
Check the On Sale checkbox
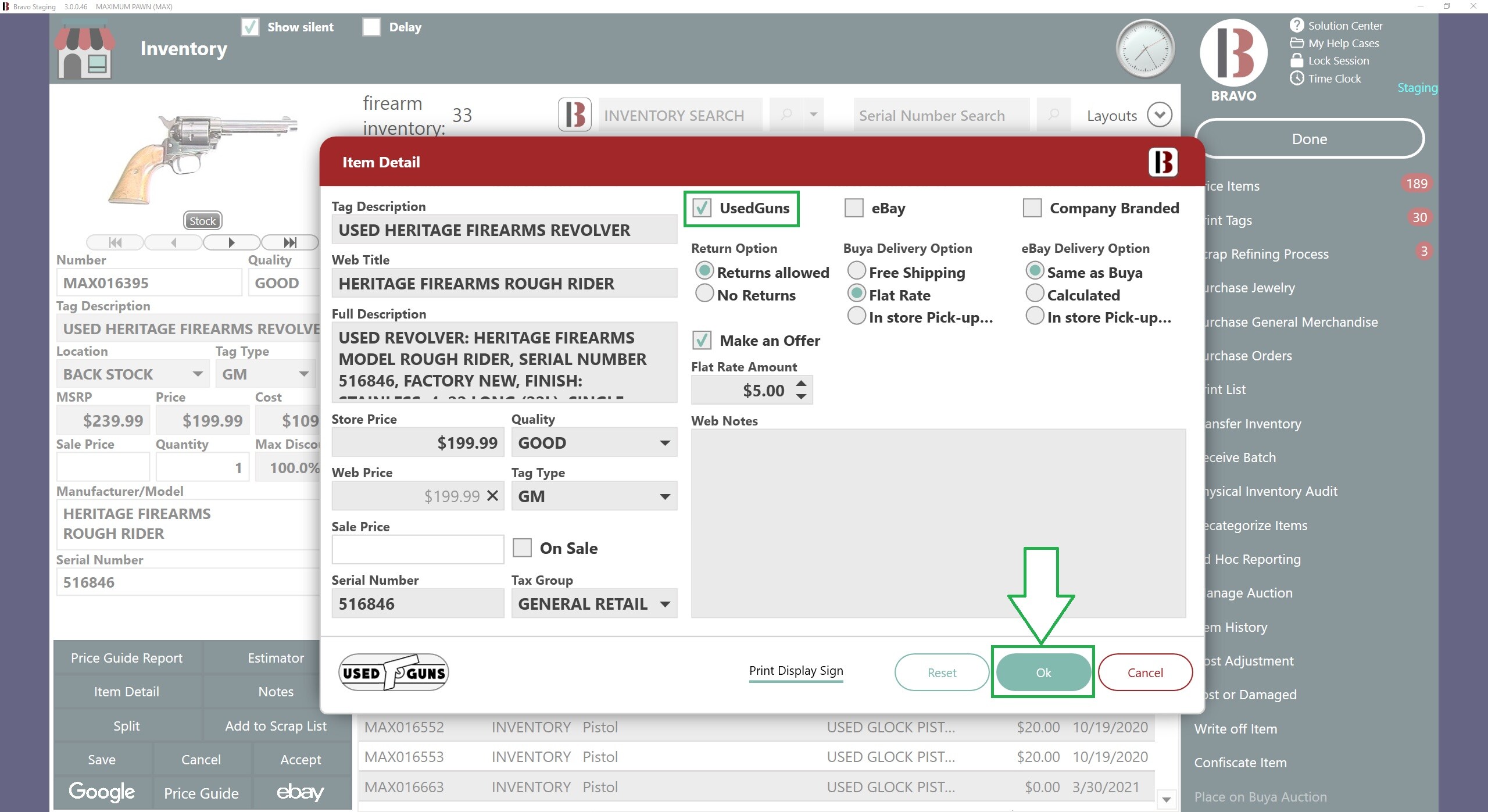[522, 548]
